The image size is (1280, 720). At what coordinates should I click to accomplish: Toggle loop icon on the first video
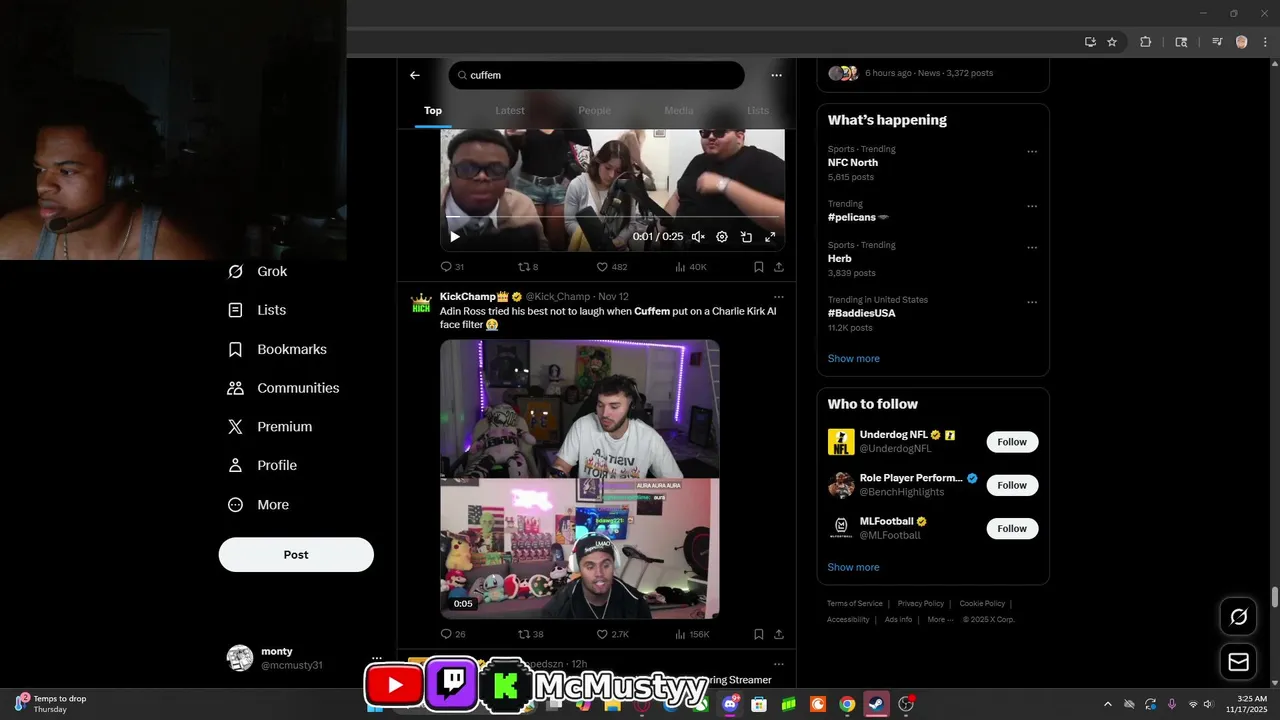pos(746,237)
